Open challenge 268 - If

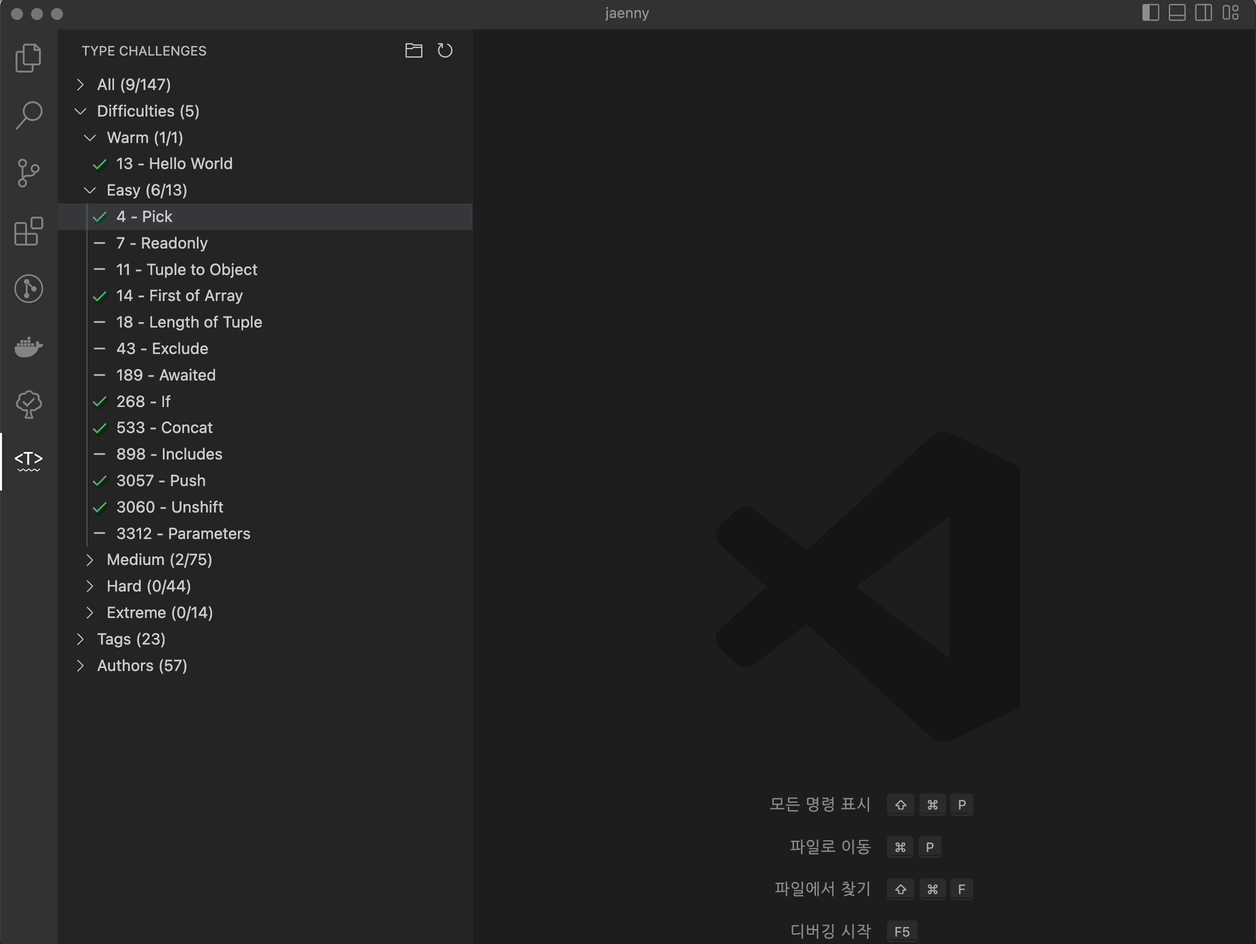(x=265, y=402)
